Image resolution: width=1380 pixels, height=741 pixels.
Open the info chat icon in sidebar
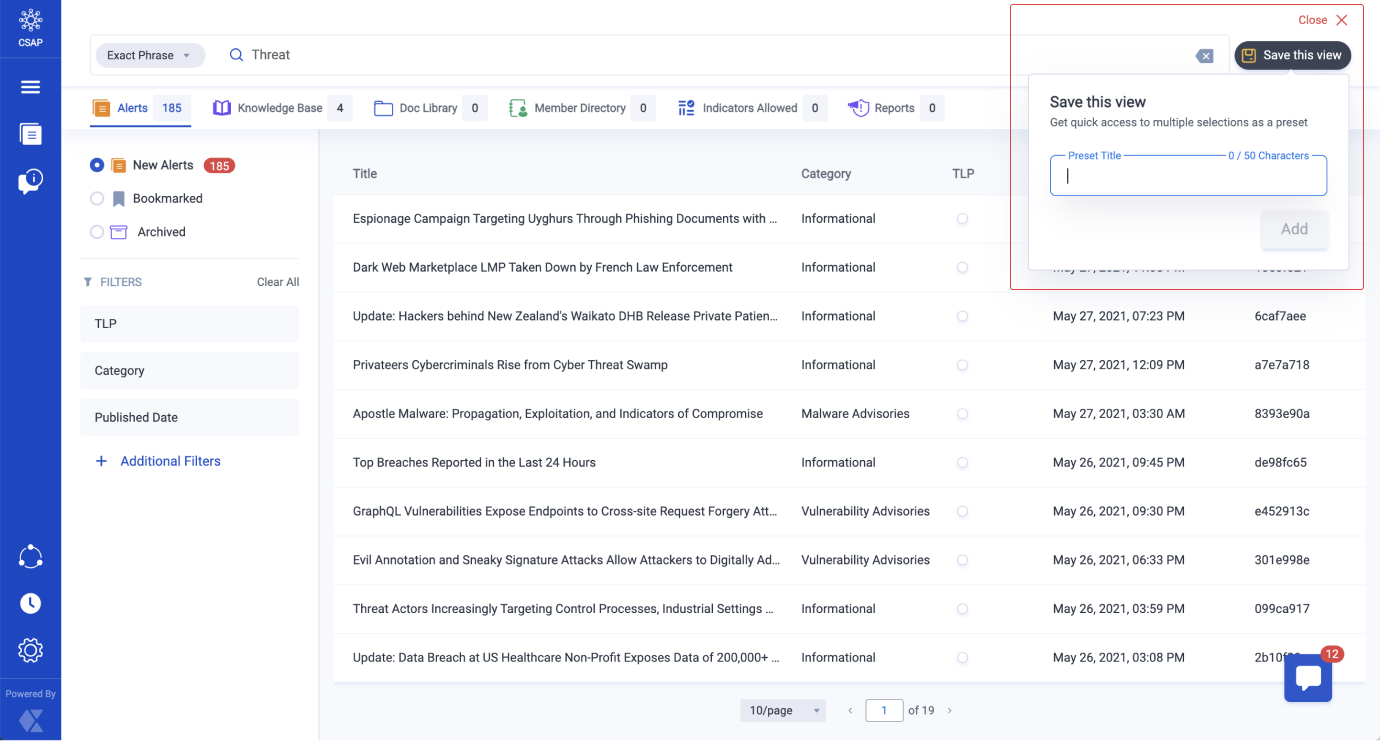tap(30, 181)
